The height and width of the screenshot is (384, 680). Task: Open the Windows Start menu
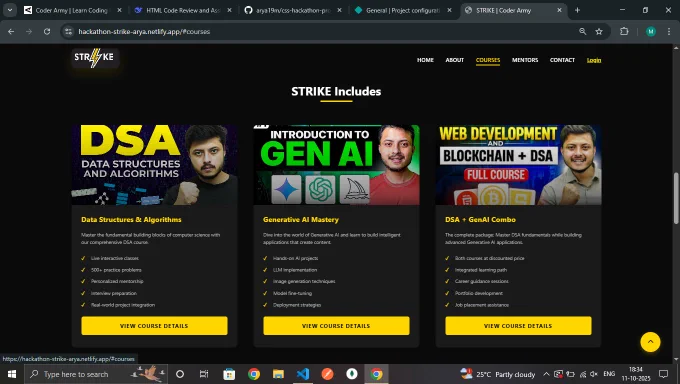pyautogui.click(x=12, y=374)
